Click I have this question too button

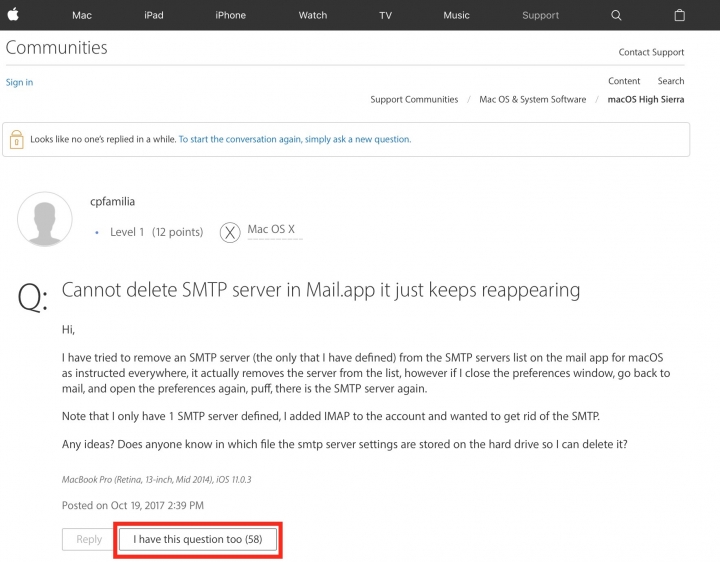coord(198,539)
